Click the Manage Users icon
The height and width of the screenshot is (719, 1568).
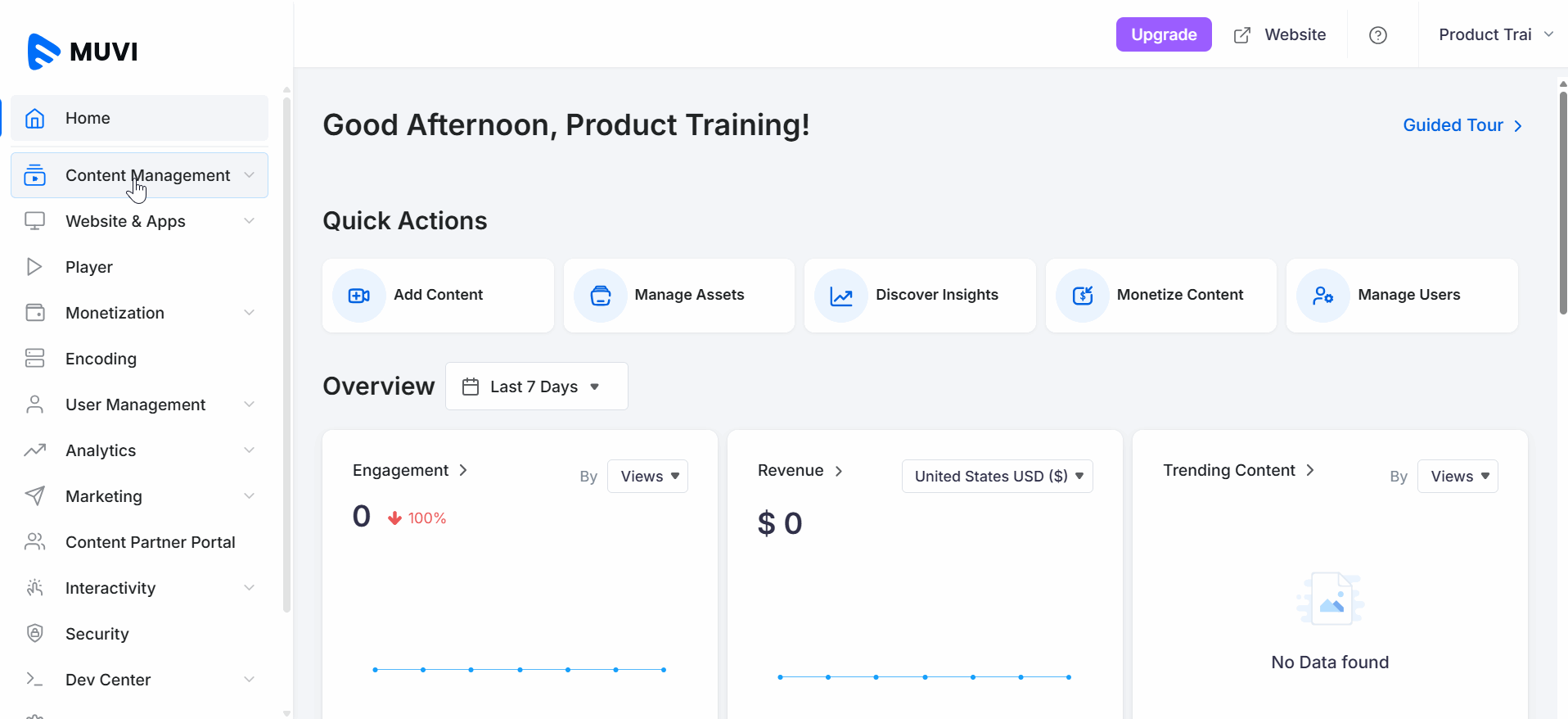click(1322, 296)
